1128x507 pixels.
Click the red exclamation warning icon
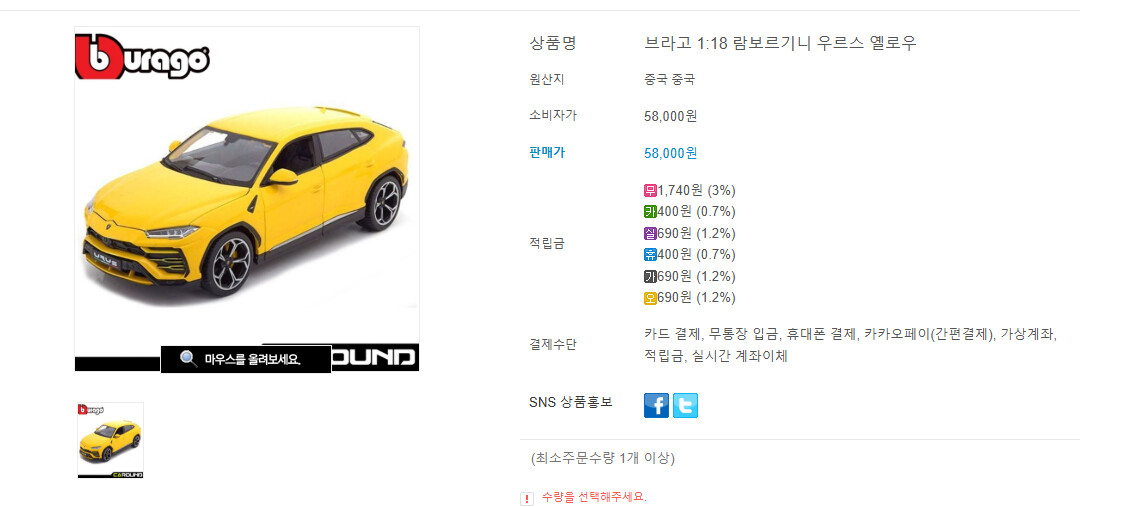(527, 498)
